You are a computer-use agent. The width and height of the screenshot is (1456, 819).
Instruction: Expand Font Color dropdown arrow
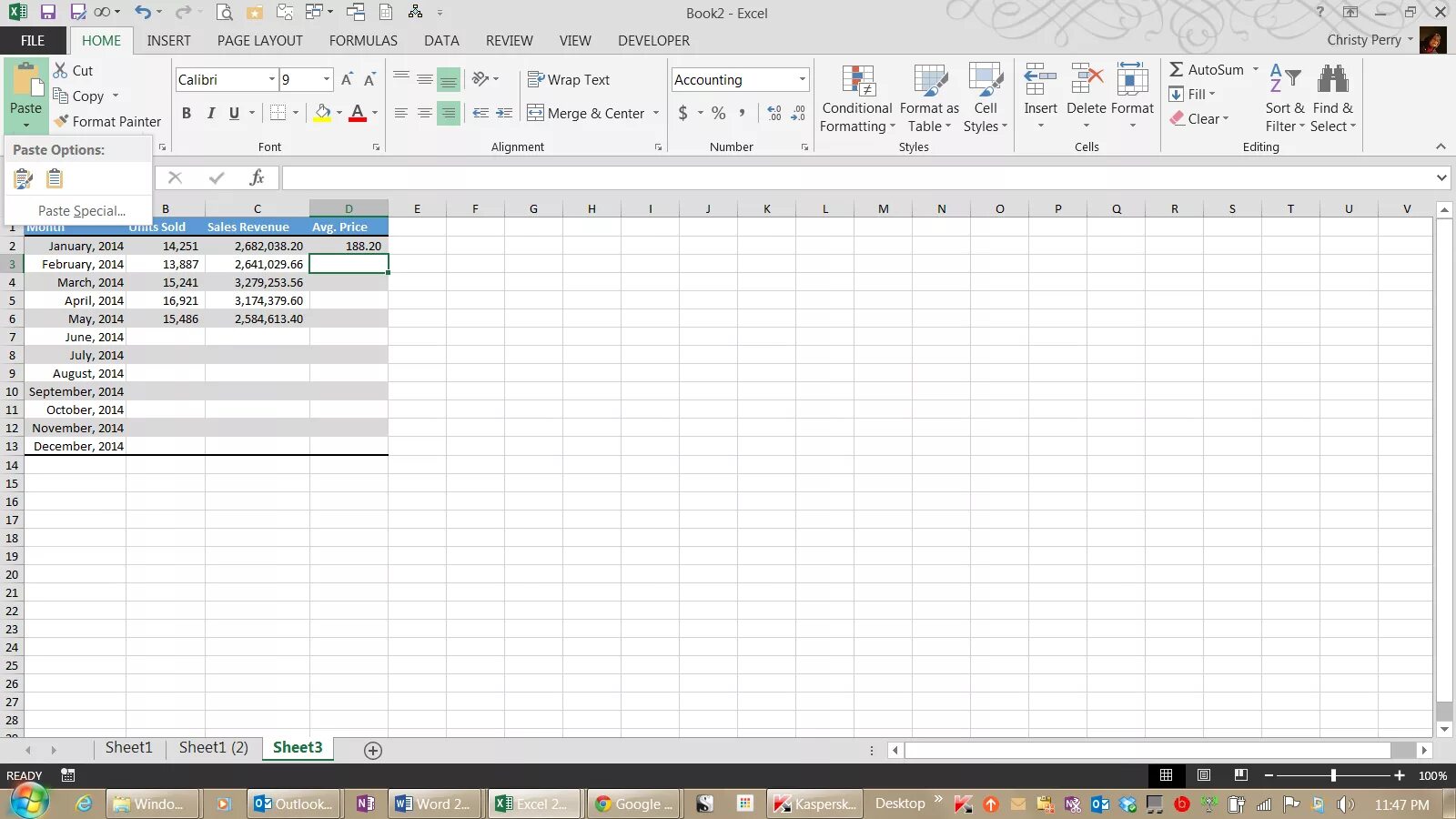point(374,113)
